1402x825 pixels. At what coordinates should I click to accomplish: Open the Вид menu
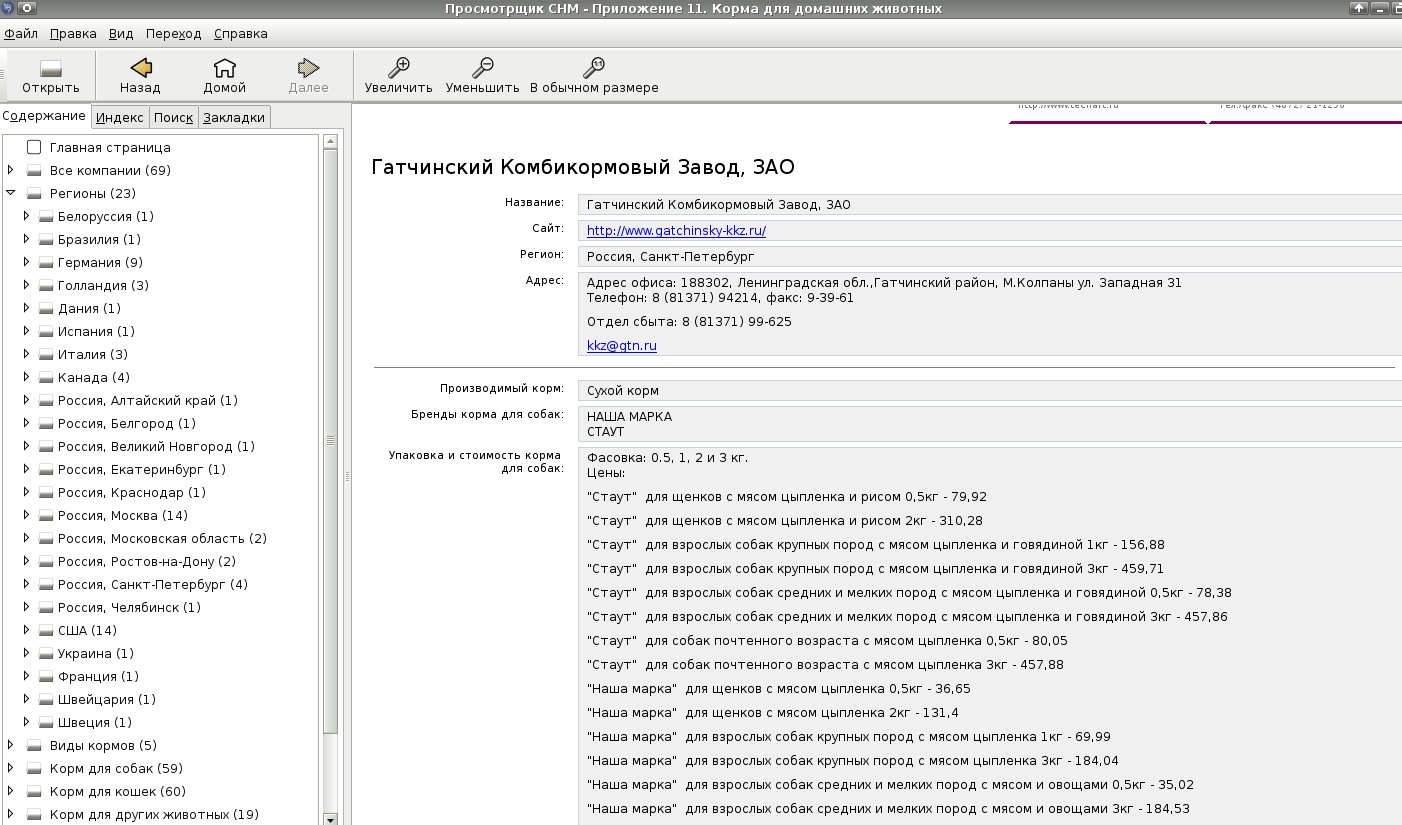121,33
